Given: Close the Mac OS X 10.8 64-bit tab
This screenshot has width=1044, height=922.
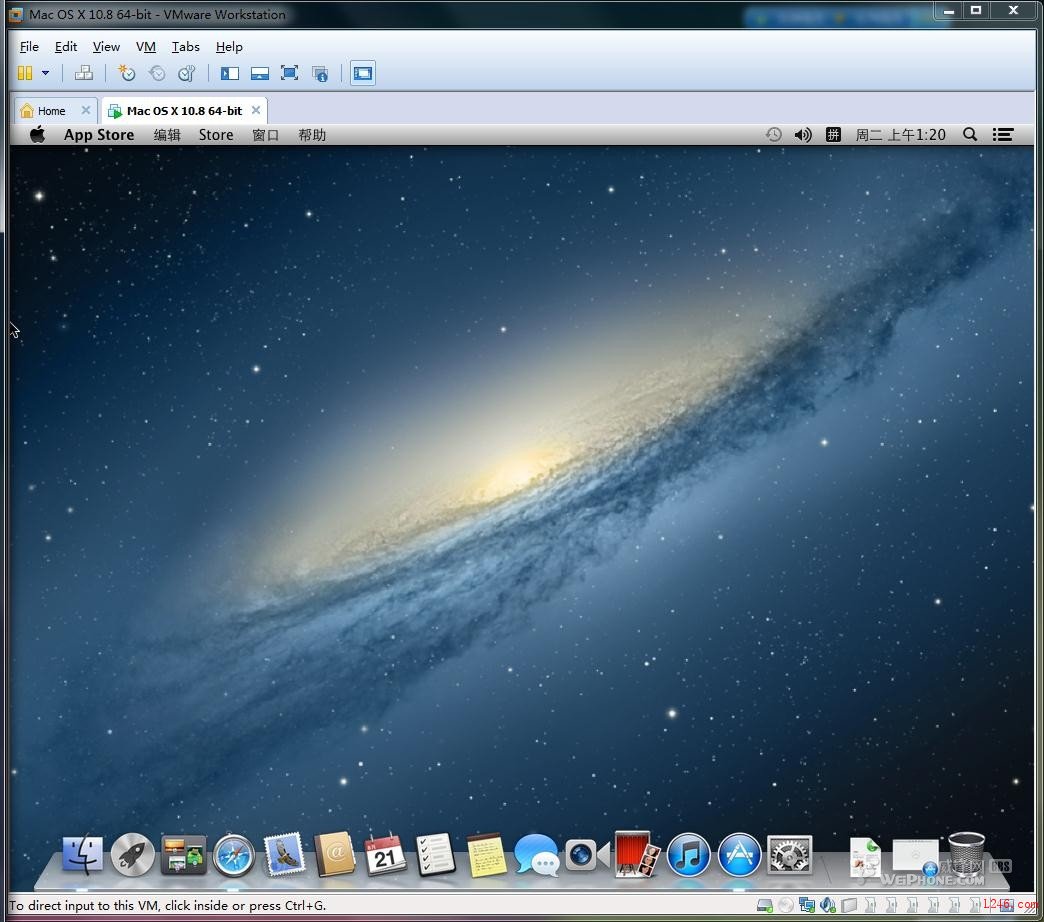Looking at the screenshot, I should [x=256, y=110].
